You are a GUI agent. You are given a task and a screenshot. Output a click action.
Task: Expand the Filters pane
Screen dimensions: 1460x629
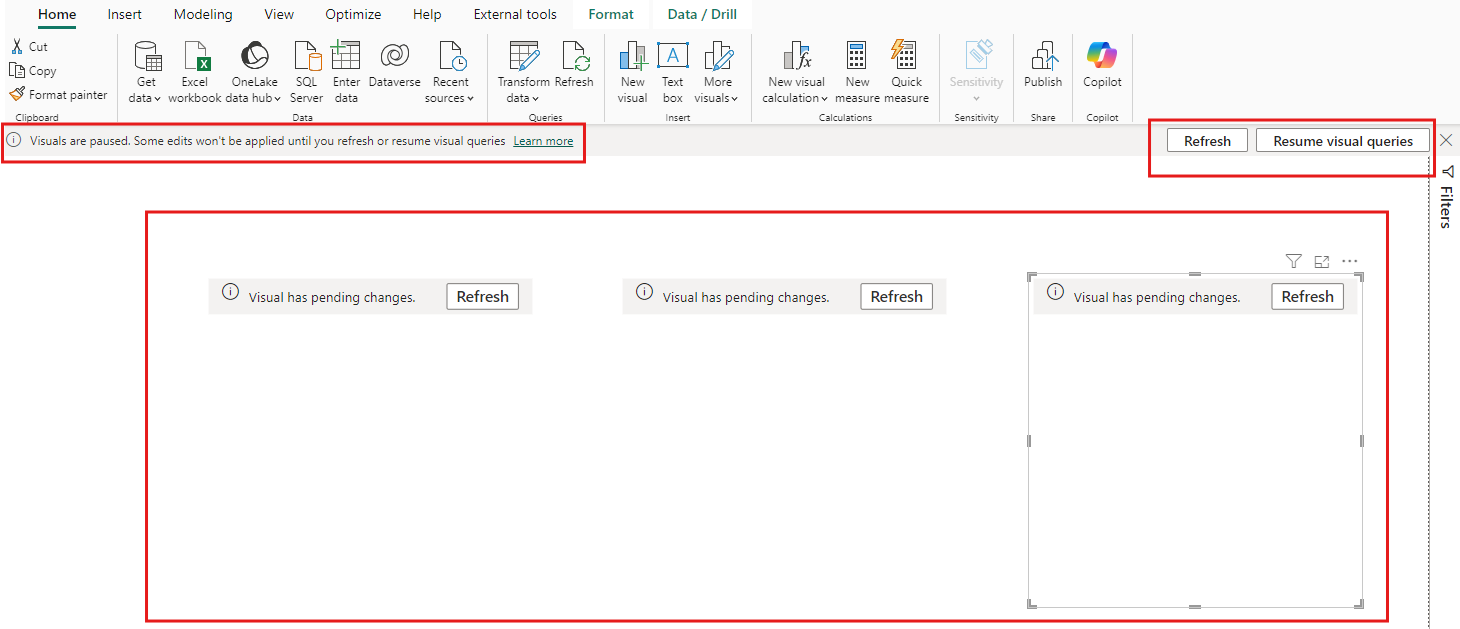pos(1446,198)
